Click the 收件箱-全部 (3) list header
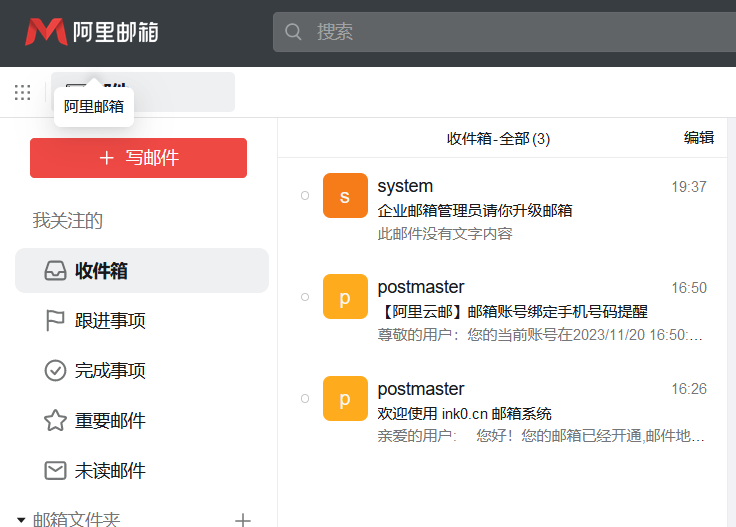 pyautogui.click(x=498, y=139)
